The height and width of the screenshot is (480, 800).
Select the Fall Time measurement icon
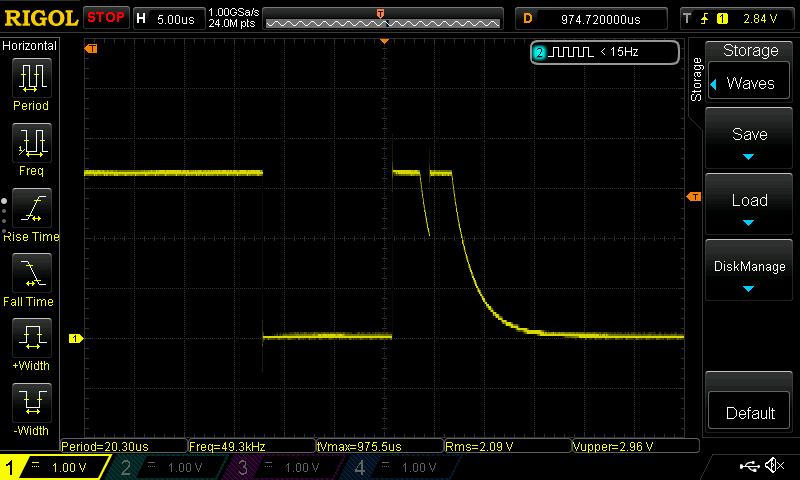[32, 273]
